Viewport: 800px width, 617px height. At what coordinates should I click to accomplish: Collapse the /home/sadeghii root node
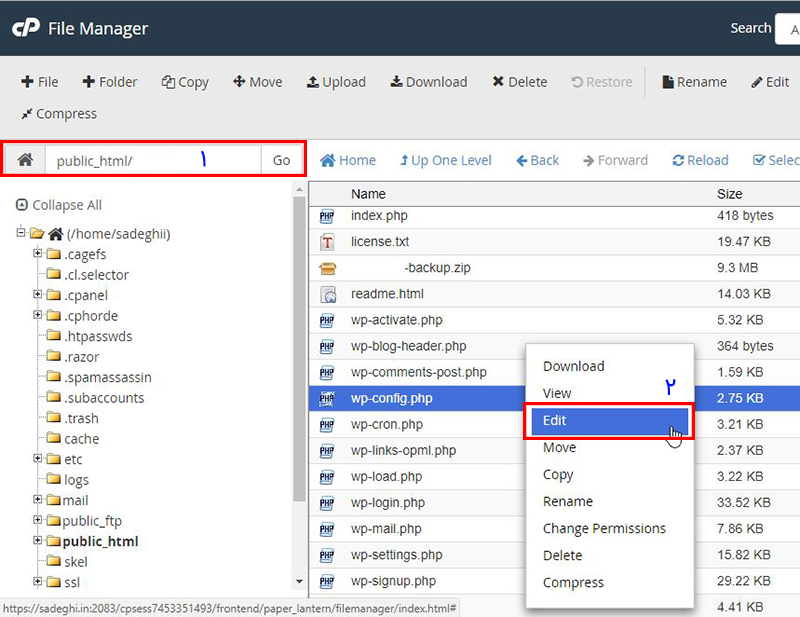coord(21,233)
